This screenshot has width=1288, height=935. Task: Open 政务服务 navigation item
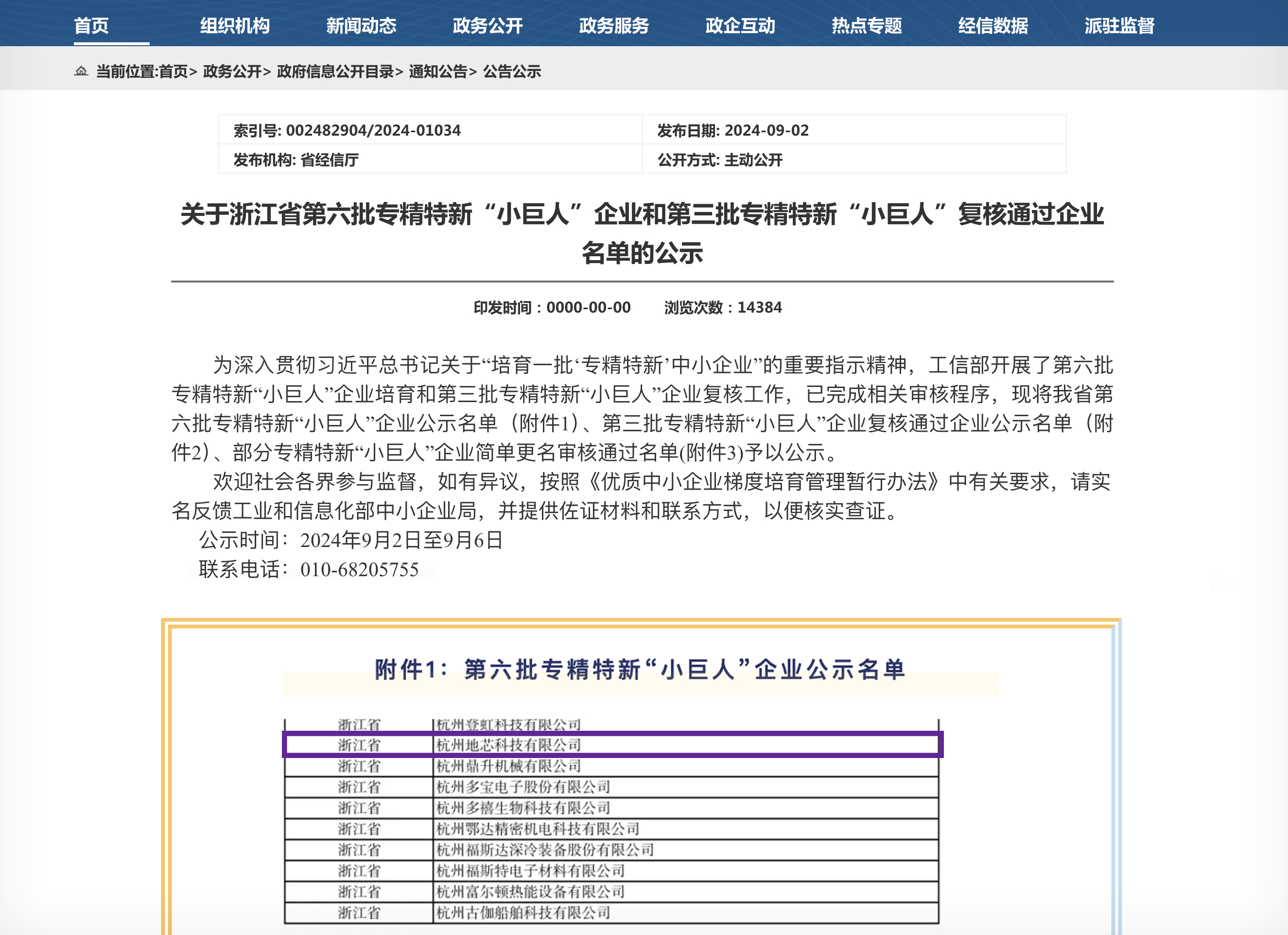click(614, 26)
